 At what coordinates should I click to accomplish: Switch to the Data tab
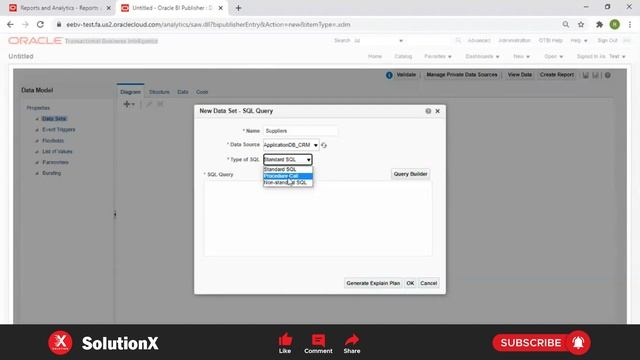pyautogui.click(x=182, y=92)
